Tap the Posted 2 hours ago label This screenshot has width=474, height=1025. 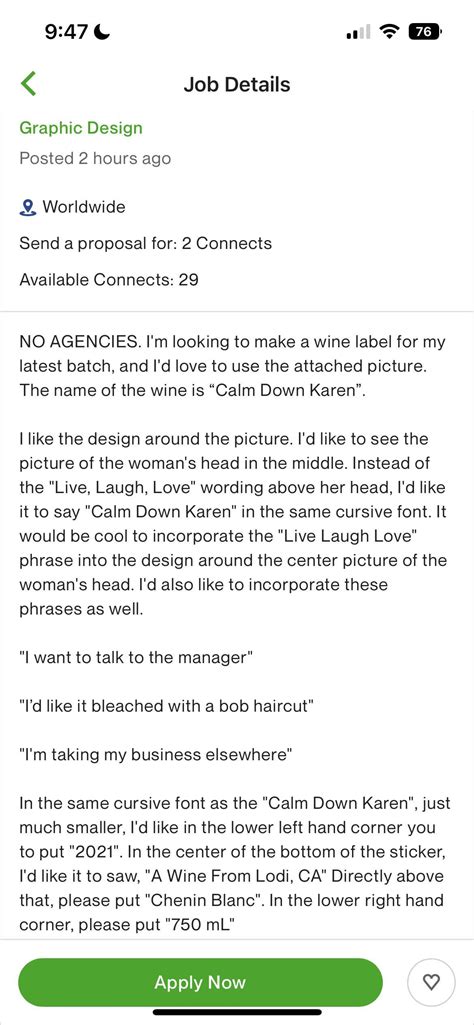tap(95, 158)
